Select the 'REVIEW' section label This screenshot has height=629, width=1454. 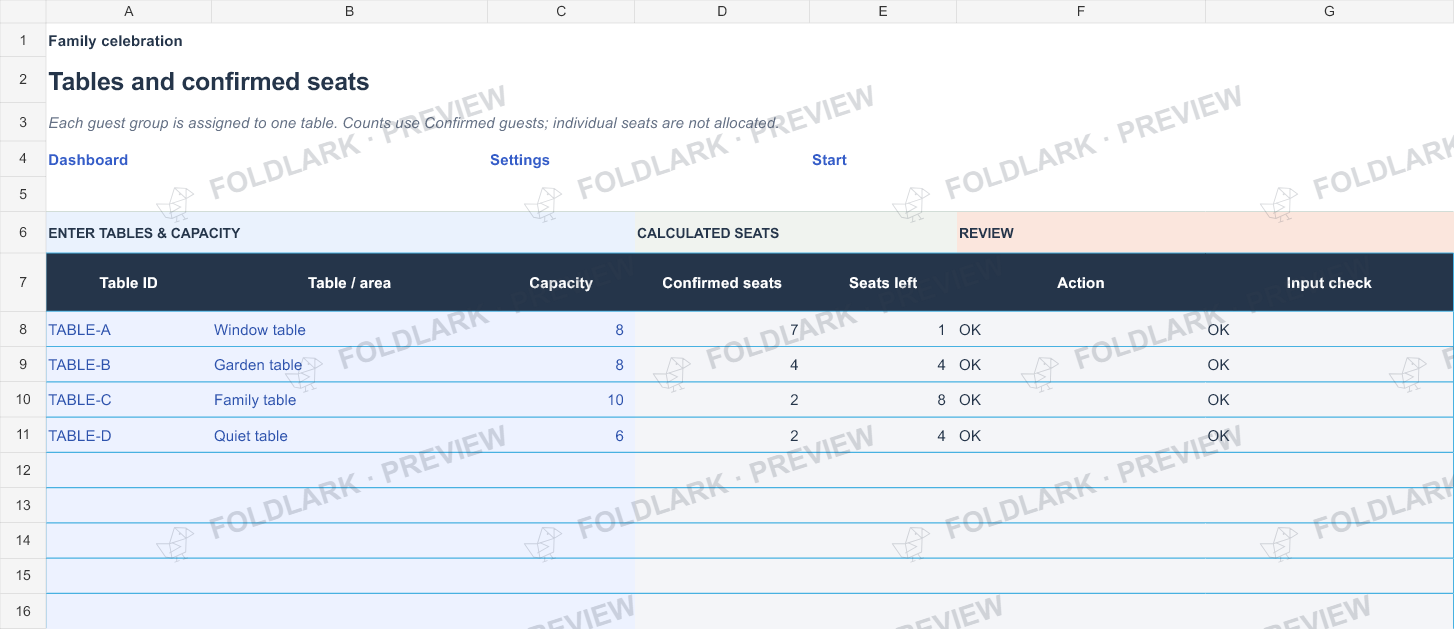pos(986,233)
